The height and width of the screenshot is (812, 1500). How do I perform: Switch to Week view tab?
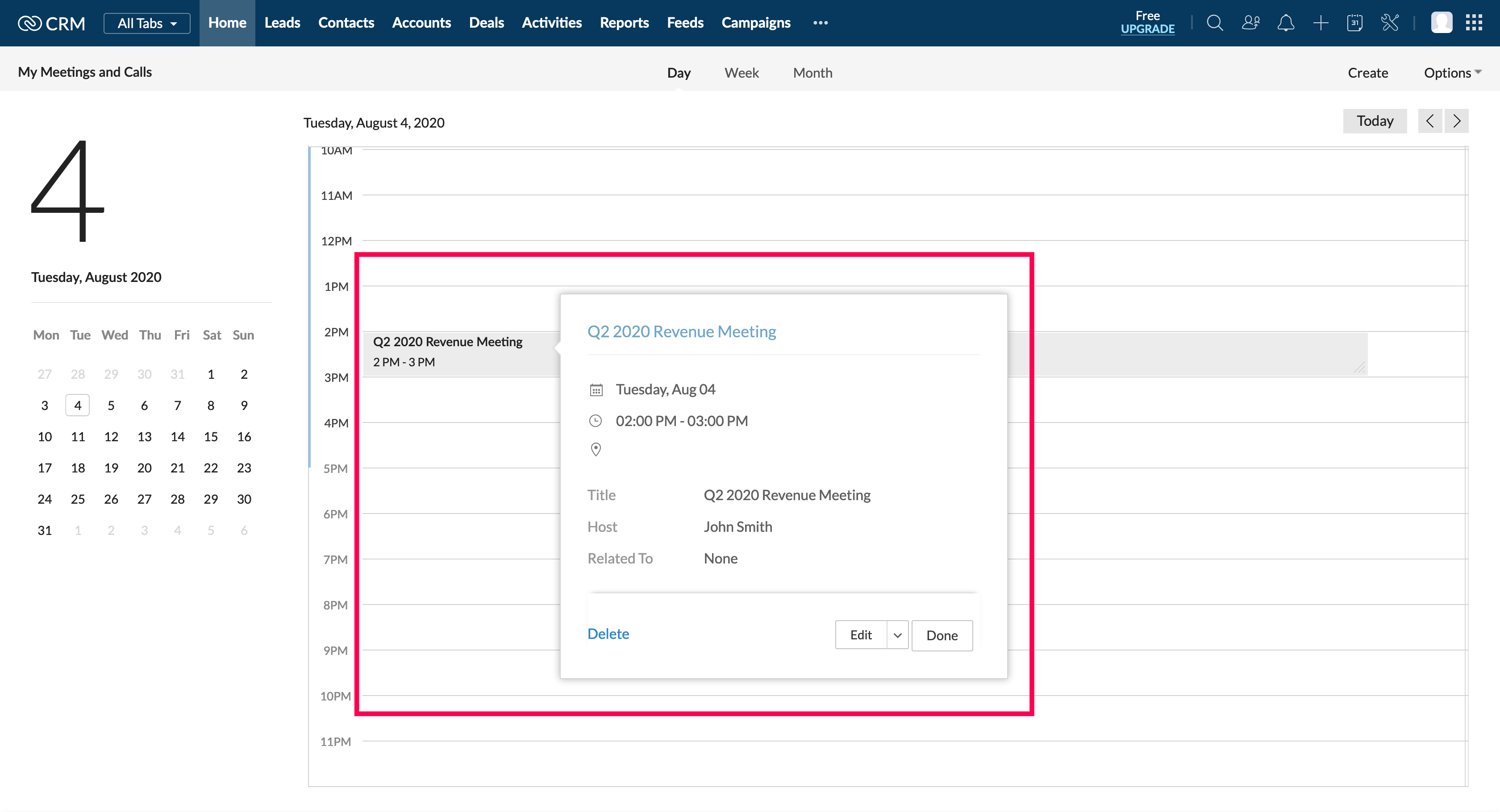[741, 73]
